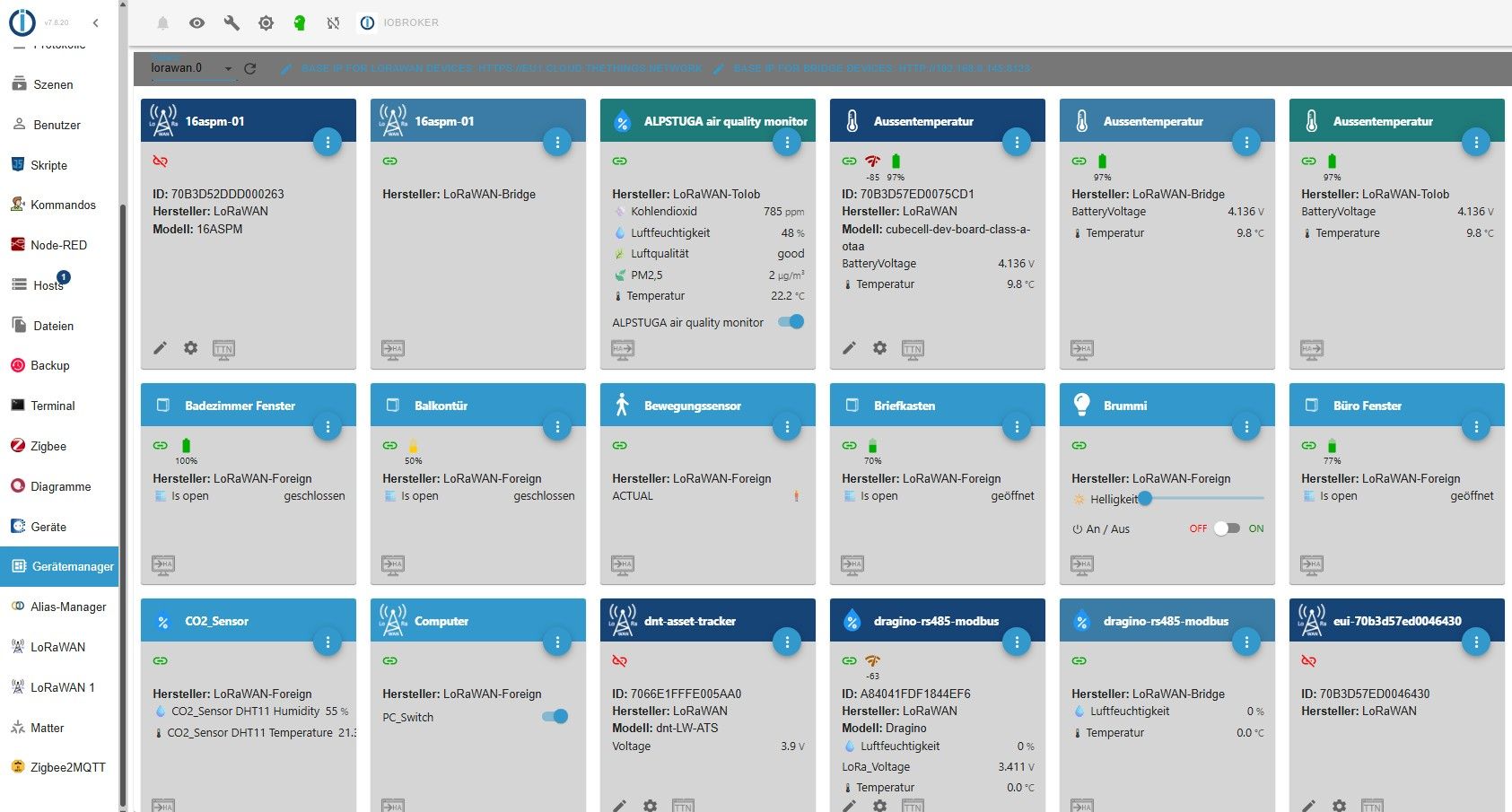Screen dimensions: 1512x812
Task: Click Luftqualität value 'good' on ALPSTUGA card
Action: click(x=791, y=254)
